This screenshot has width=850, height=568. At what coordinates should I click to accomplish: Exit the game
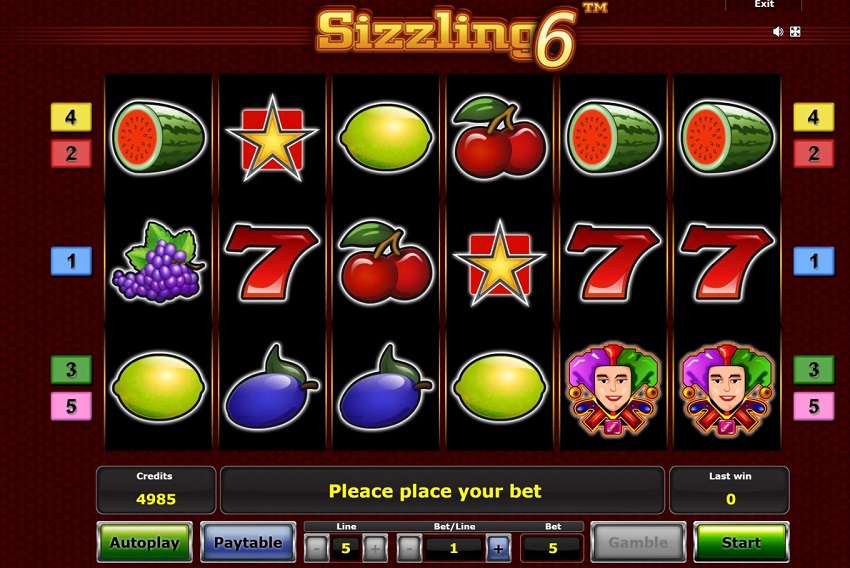click(764, 4)
